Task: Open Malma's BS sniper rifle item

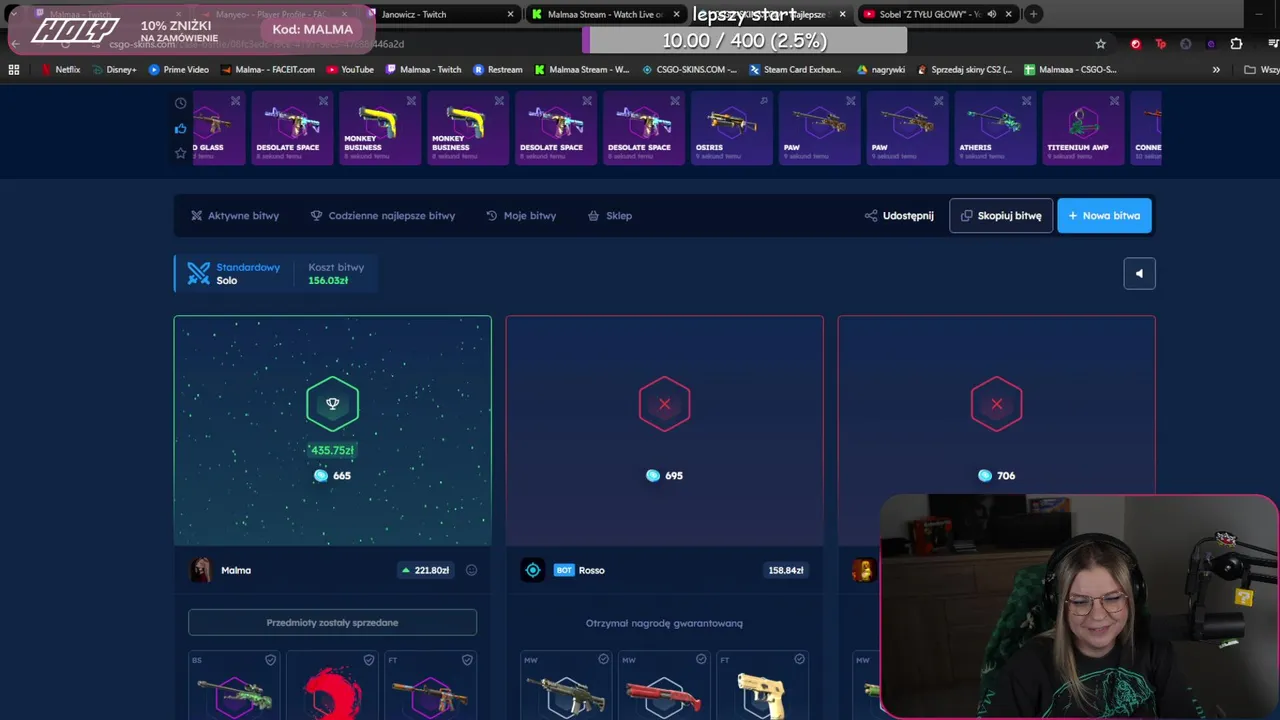Action: pos(235,686)
